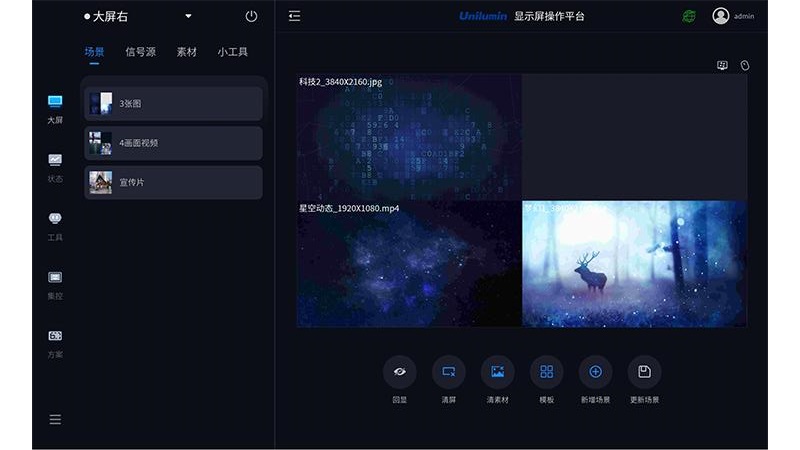Viewport: 800px width, 450px height.
Task: Select the deer forest window on canvas
Action: [x=634, y=264]
